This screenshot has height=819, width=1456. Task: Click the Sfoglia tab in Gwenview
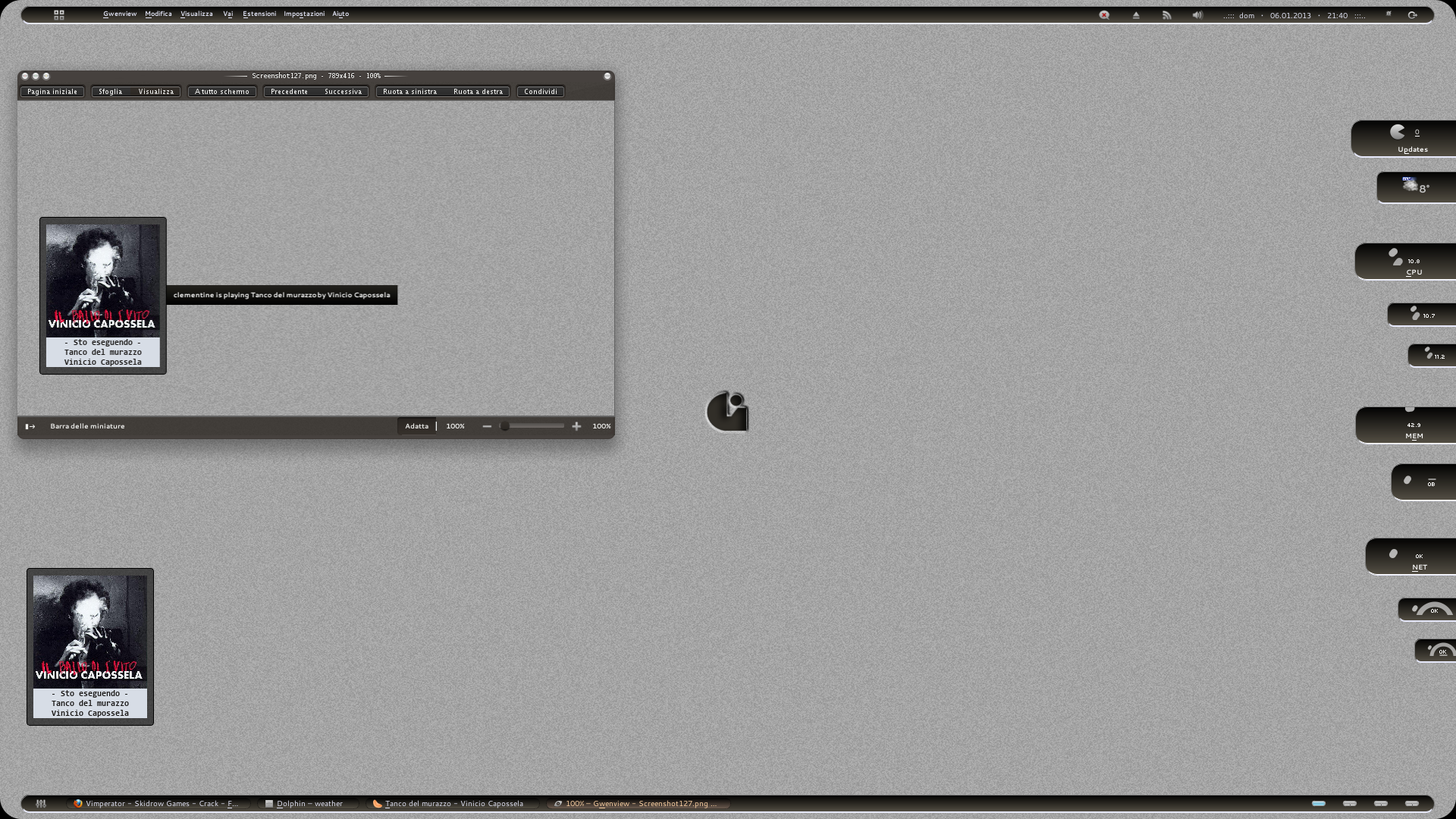pyautogui.click(x=110, y=91)
